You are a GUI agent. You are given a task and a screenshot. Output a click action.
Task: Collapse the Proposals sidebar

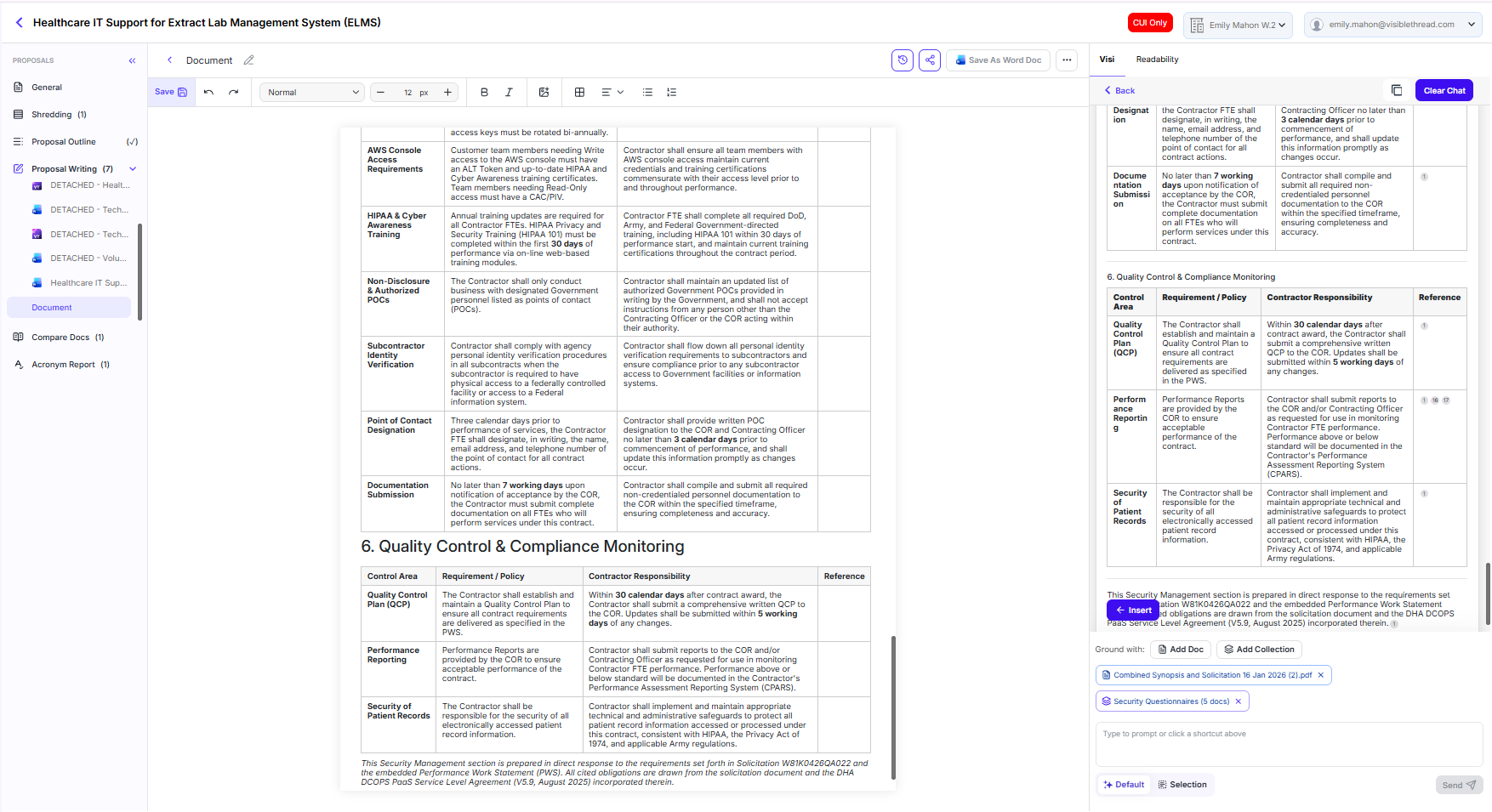pos(132,60)
